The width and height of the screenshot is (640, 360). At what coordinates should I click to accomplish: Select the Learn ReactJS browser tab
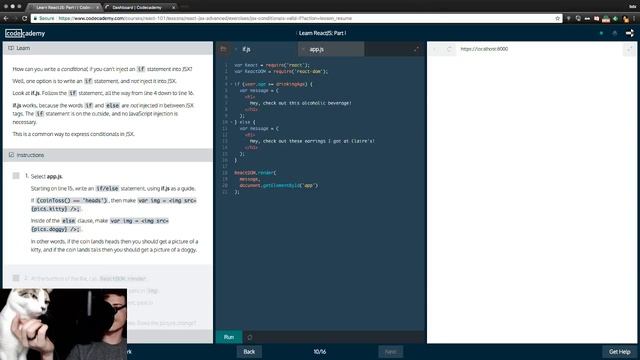click(x=63, y=7)
